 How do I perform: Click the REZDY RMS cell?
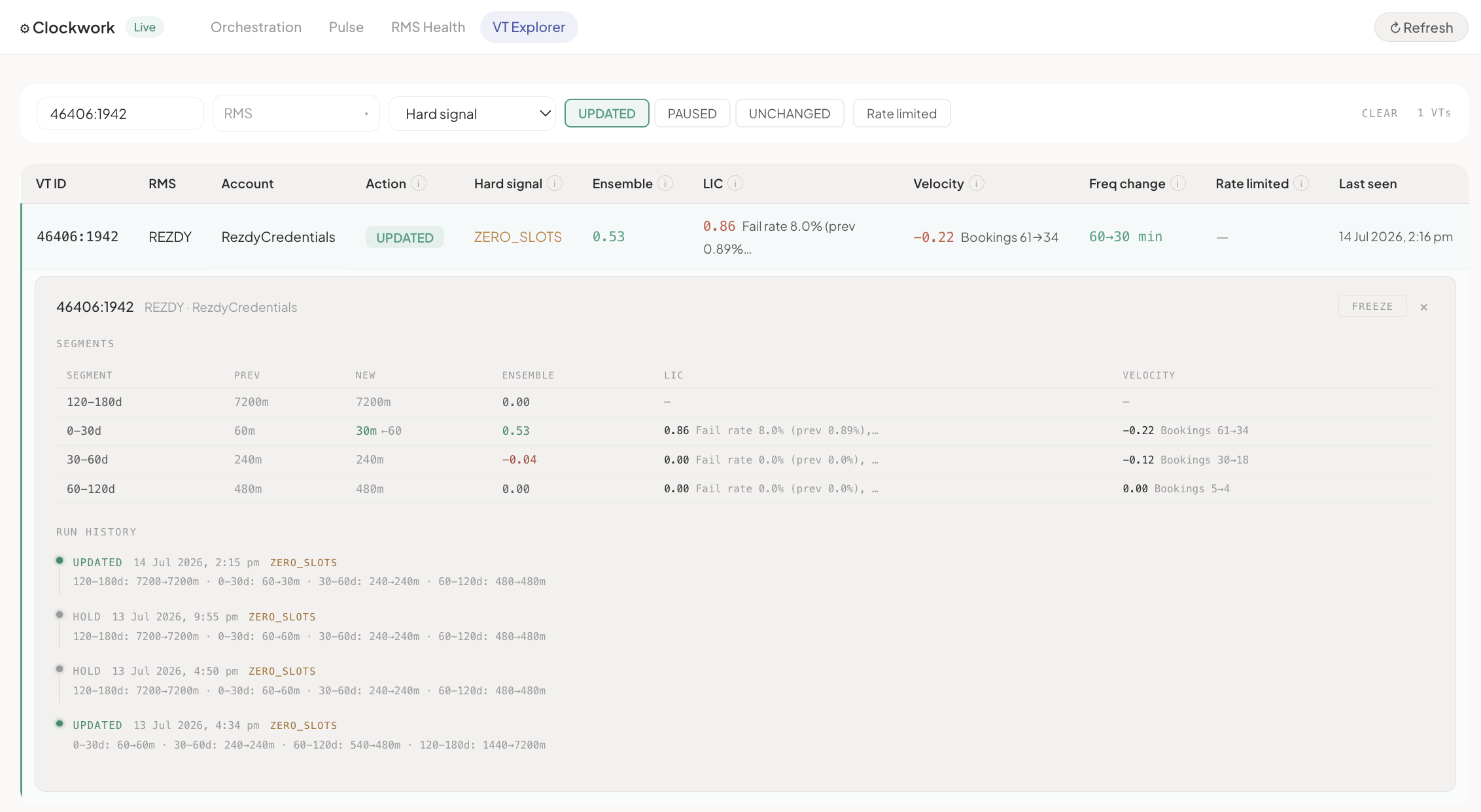coord(170,237)
